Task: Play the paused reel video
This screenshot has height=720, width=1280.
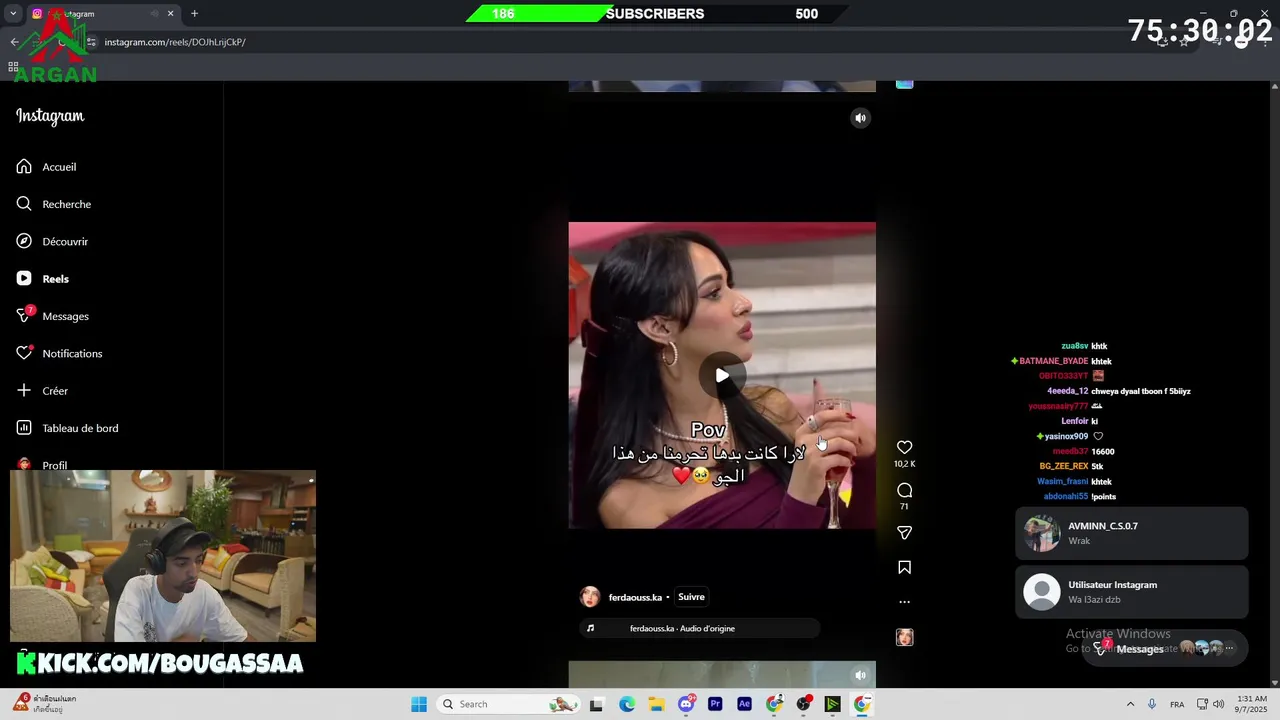Action: (x=722, y=376)
